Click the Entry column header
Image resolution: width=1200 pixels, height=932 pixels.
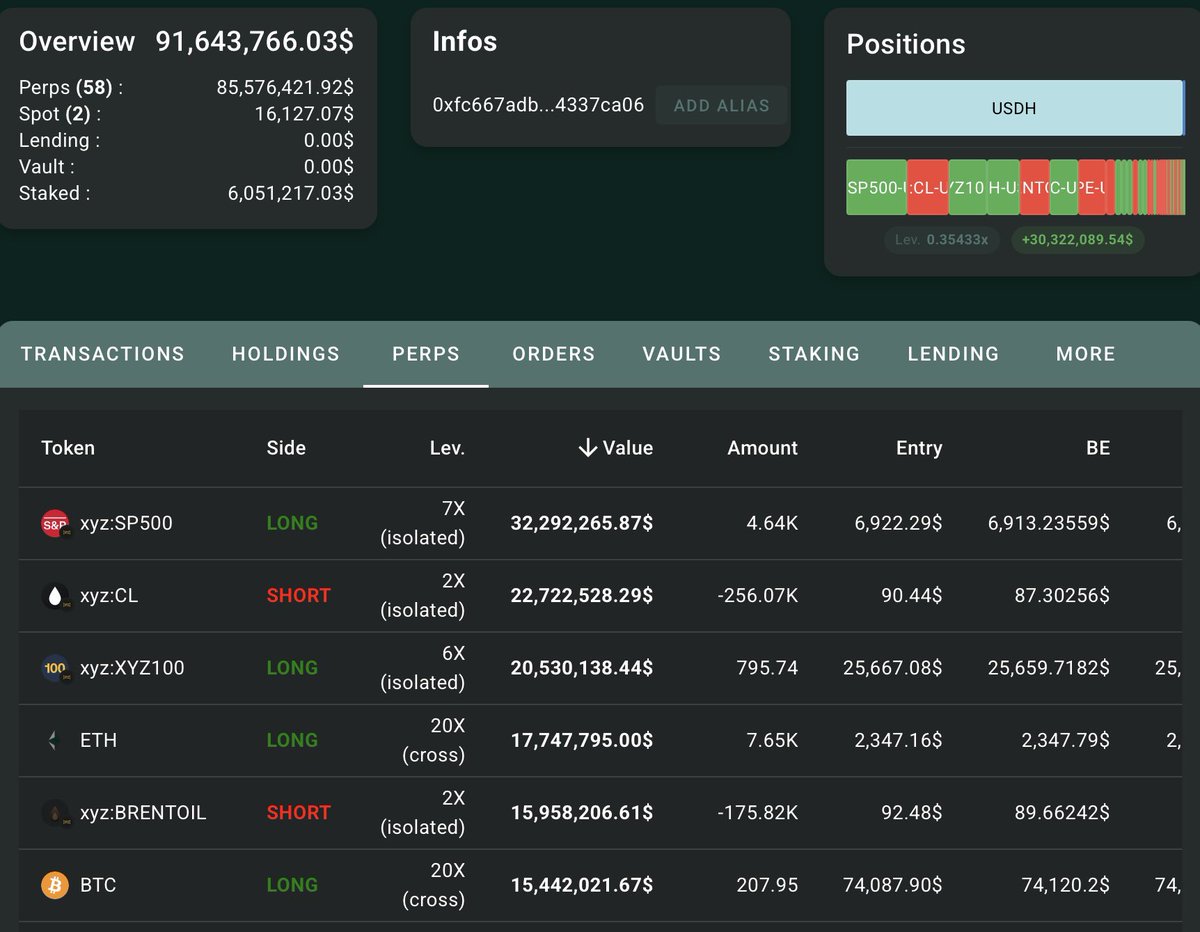pos(918,448)
